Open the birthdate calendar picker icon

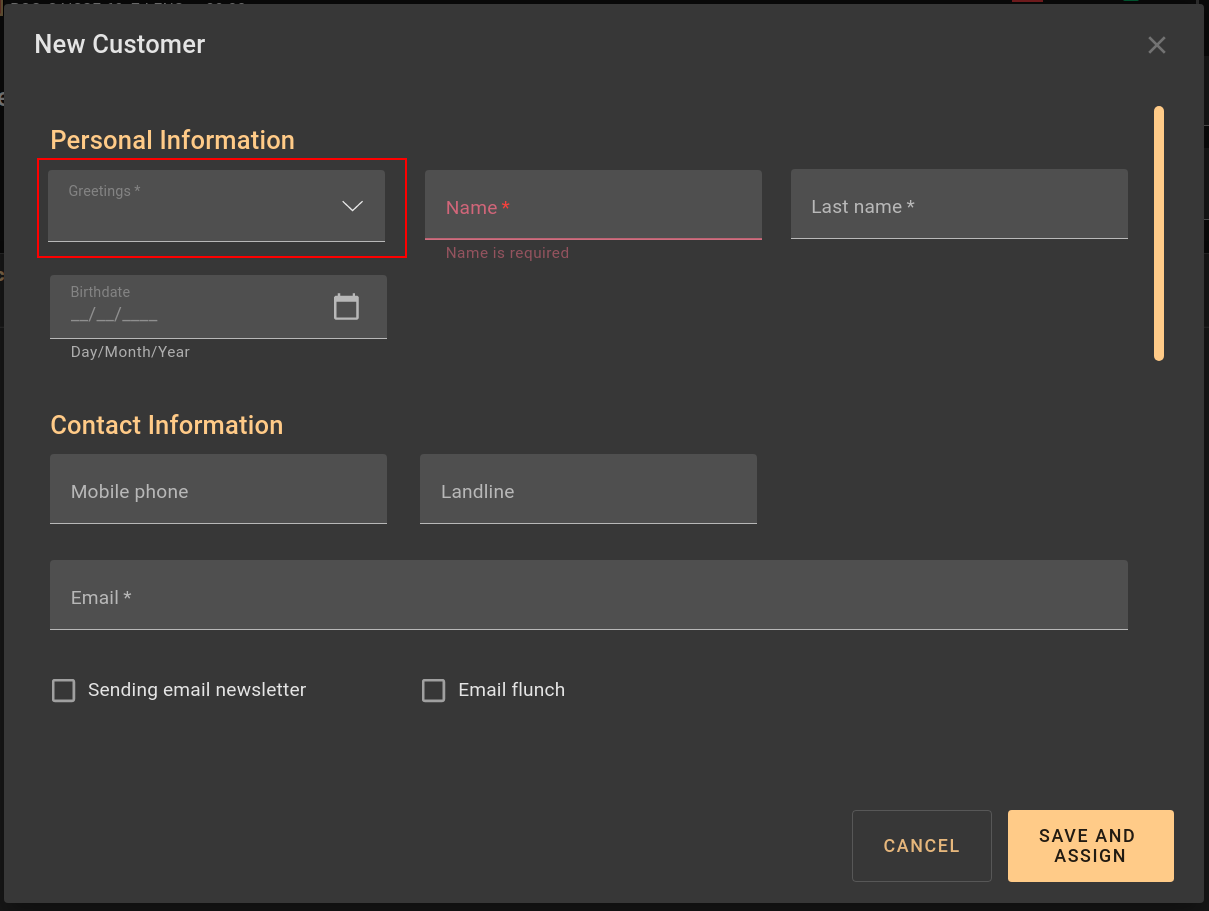click(346, 307)
